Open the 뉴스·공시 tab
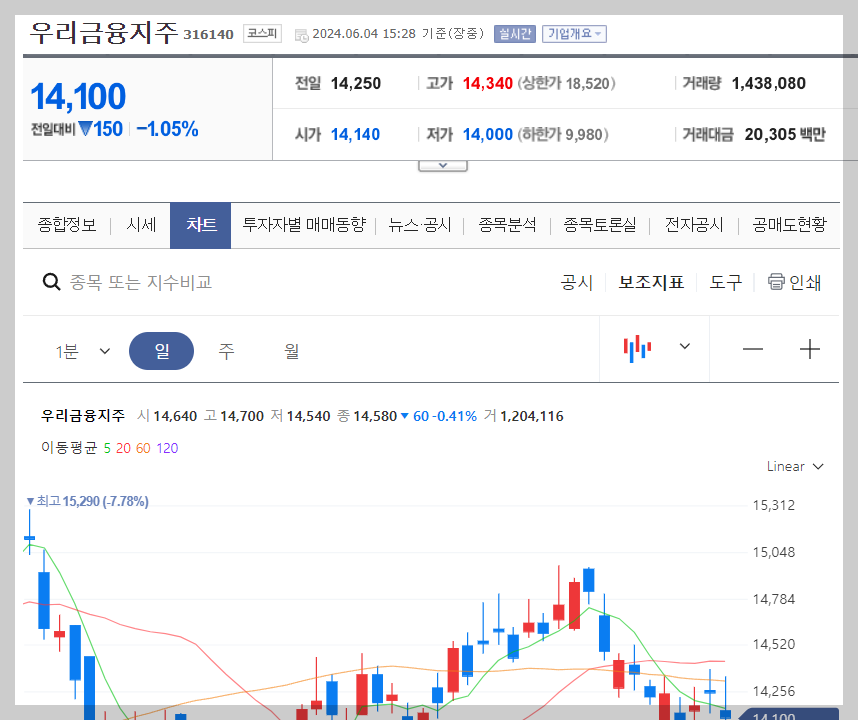Screen dimensions: 858x720 pos(420,225)
